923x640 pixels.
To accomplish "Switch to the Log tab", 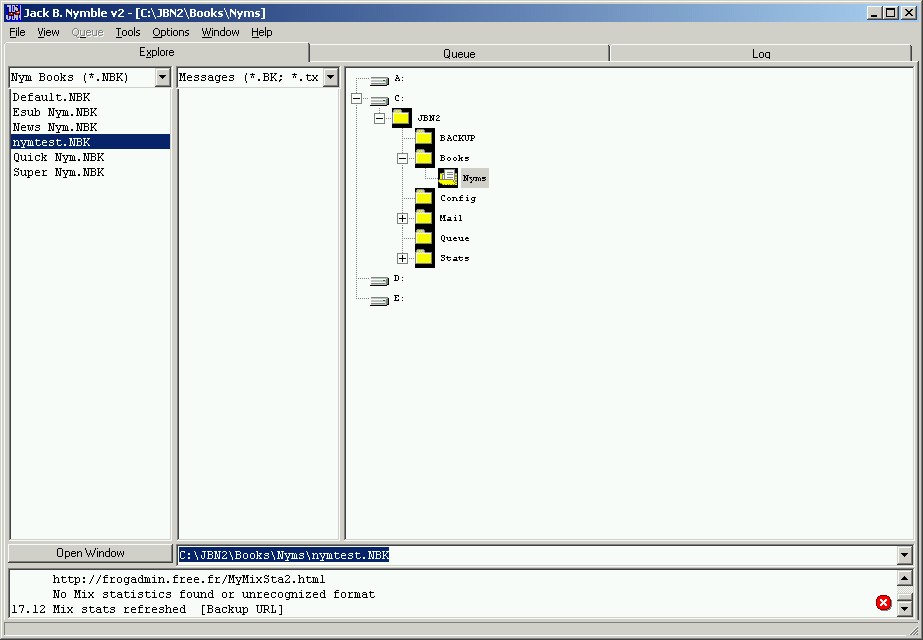I will pos(761,54).
